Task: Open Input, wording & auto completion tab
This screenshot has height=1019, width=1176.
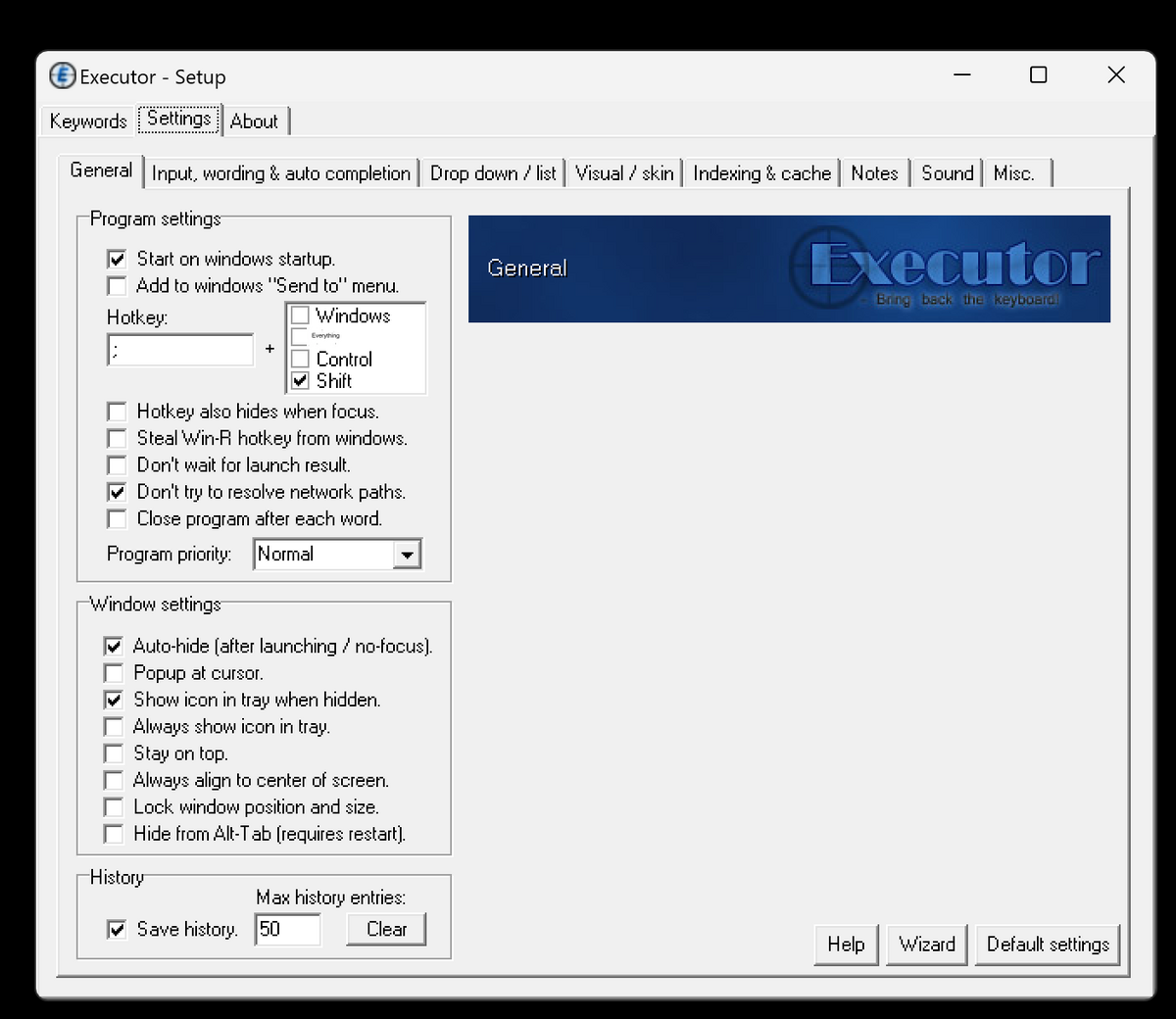Action: click(x=281, y=173)
